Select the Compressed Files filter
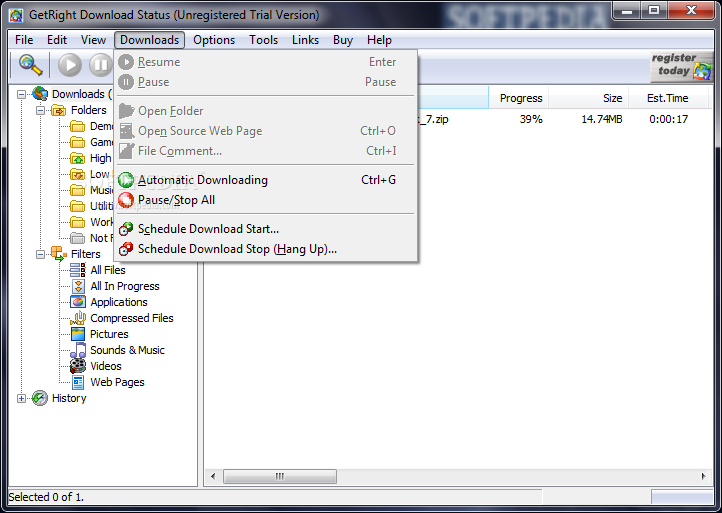Viewport: 722px width, 513px height. tap(132, 318)
